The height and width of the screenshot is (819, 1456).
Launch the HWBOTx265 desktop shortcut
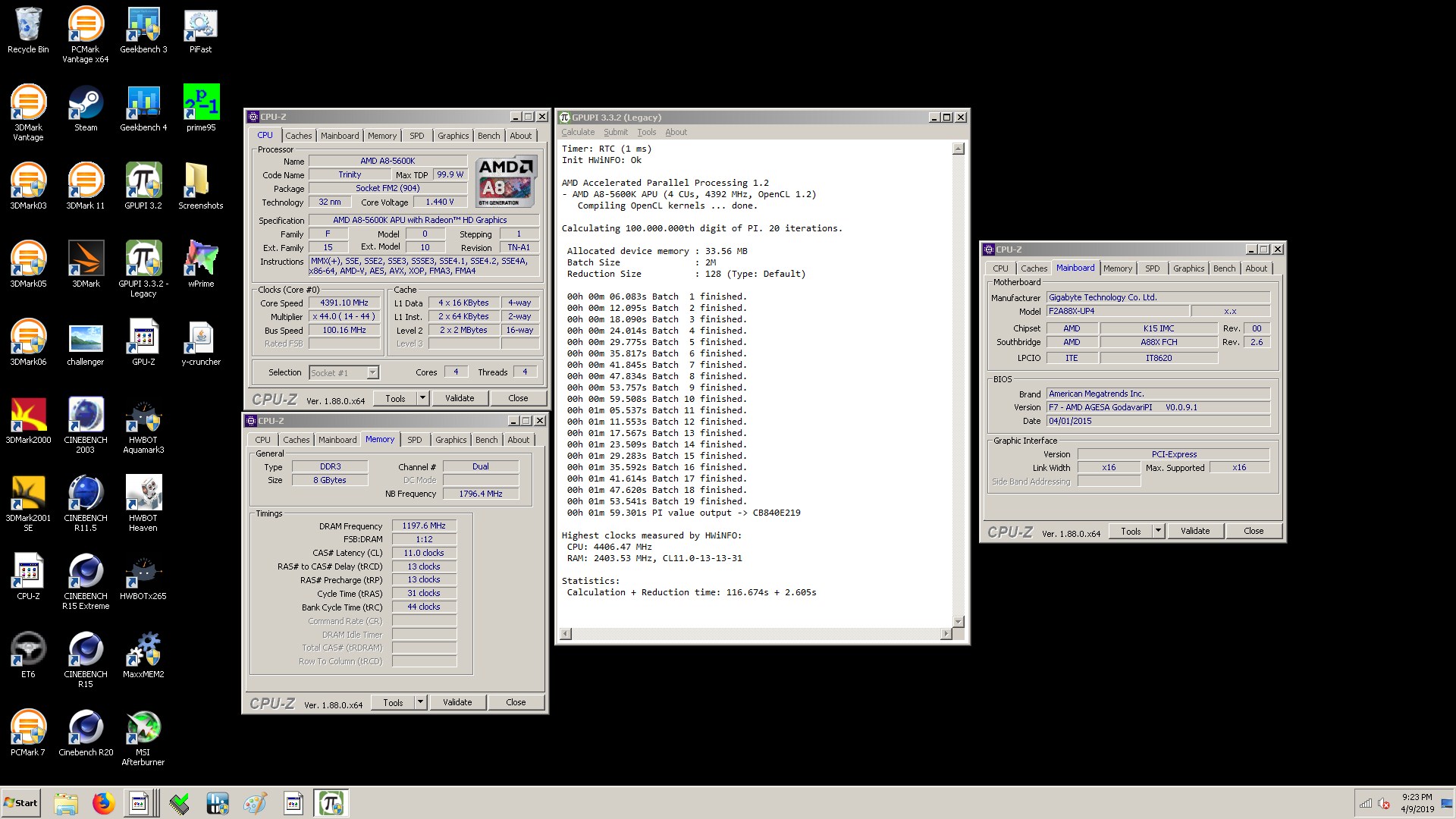(143, 577)
